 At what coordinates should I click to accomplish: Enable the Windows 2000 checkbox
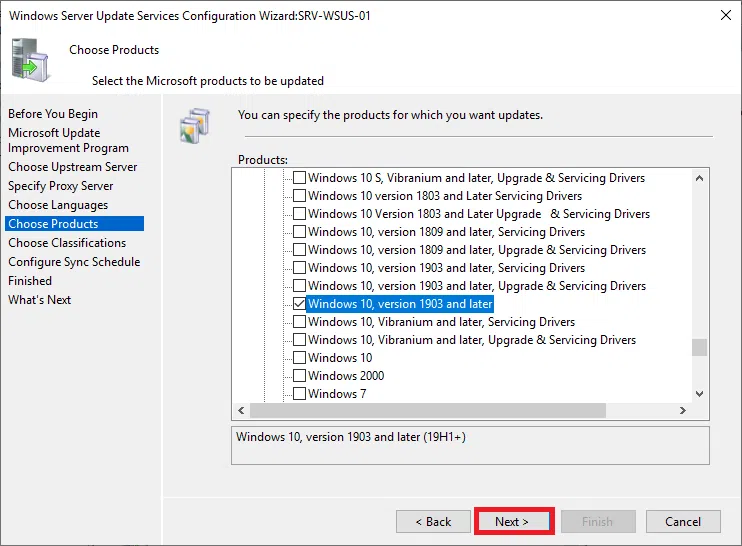(x=299, y=376)
